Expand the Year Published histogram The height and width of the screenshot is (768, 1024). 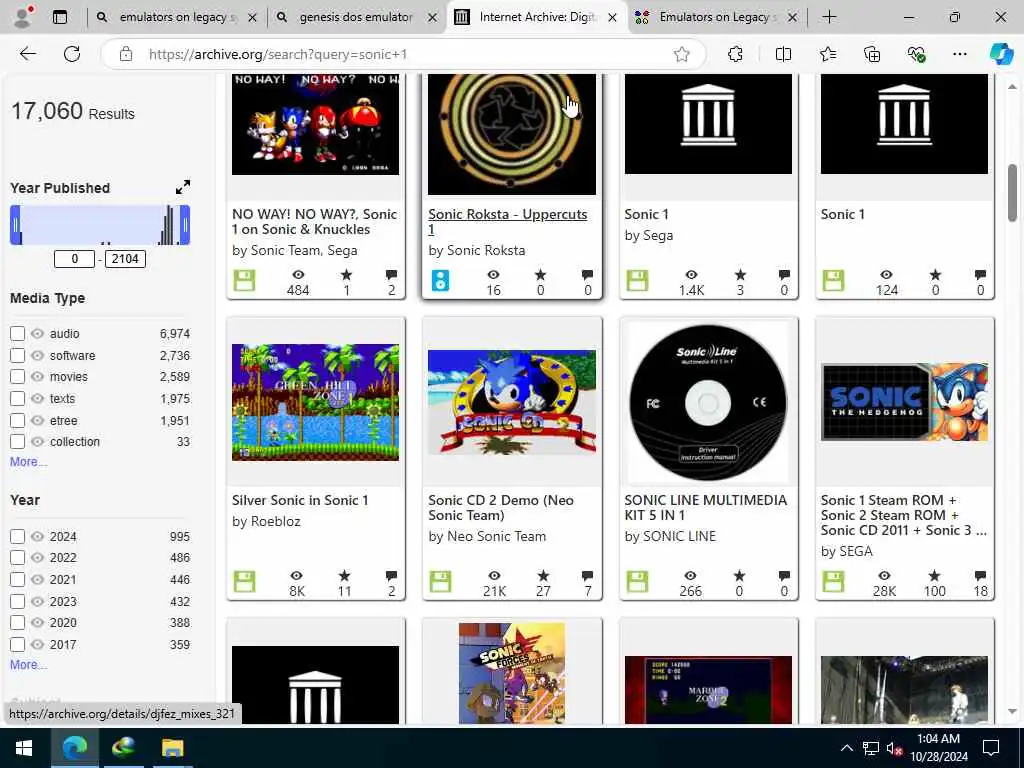point(183,187)
